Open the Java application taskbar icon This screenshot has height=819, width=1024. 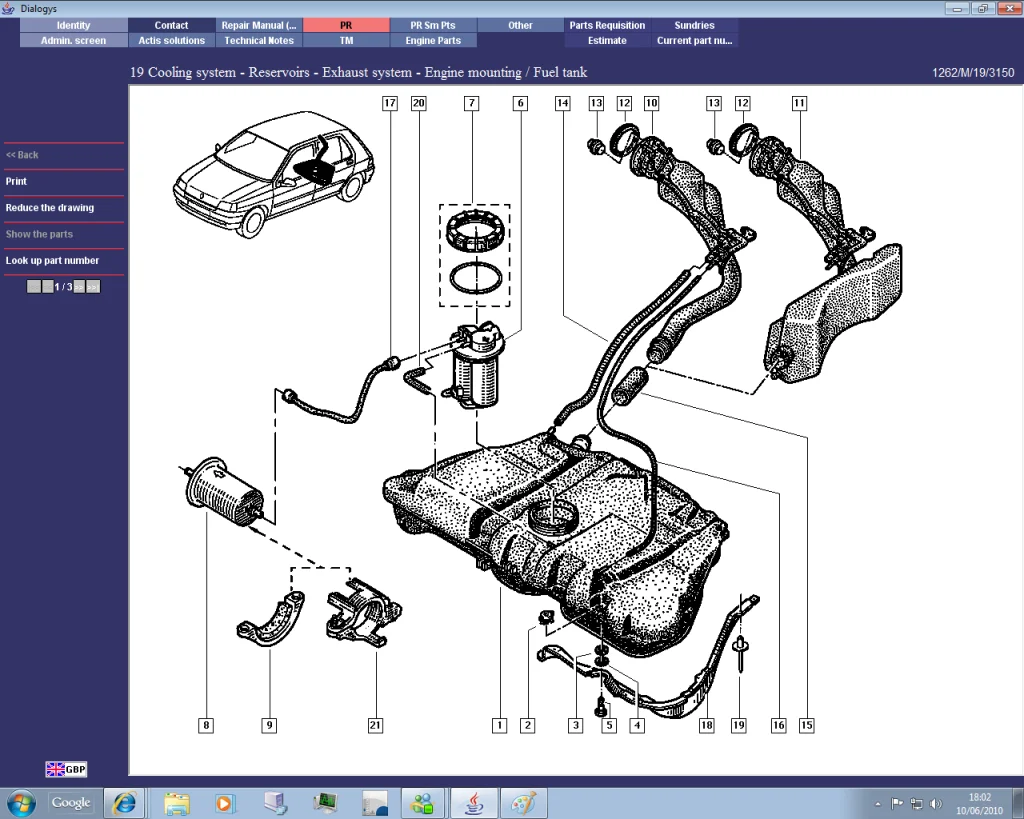pyautogui.click(x=473, y=803)
